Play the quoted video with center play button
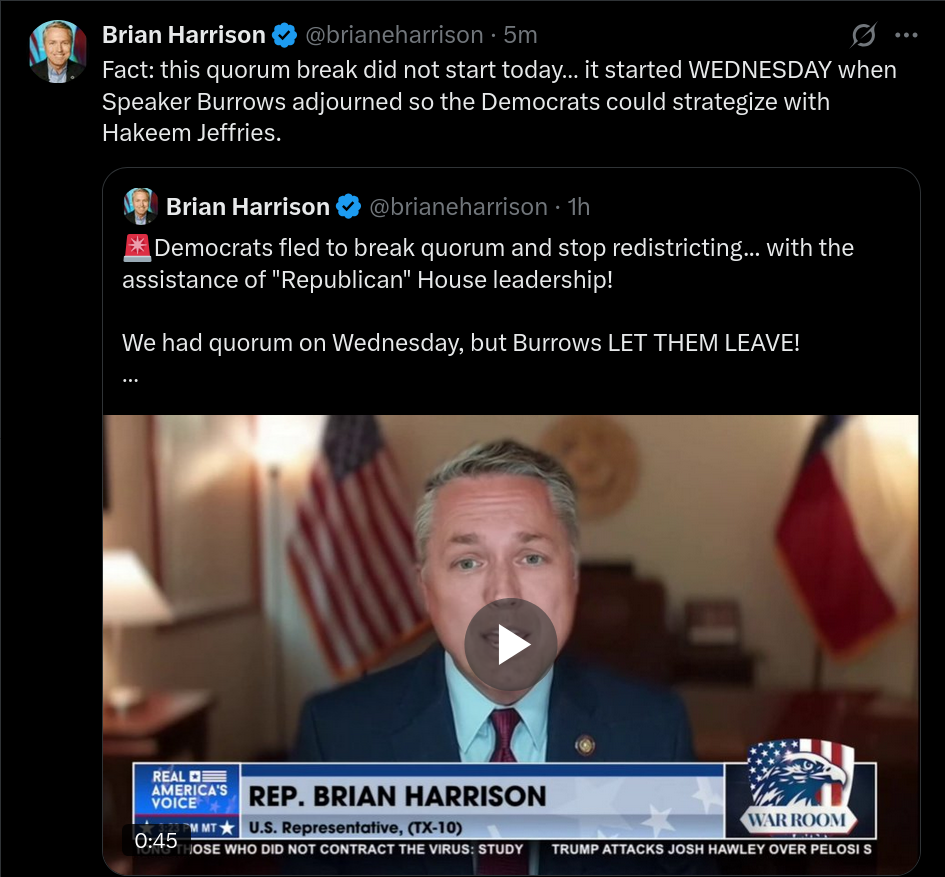The width and height of the screenshot is (945, 877). (510, 644)
